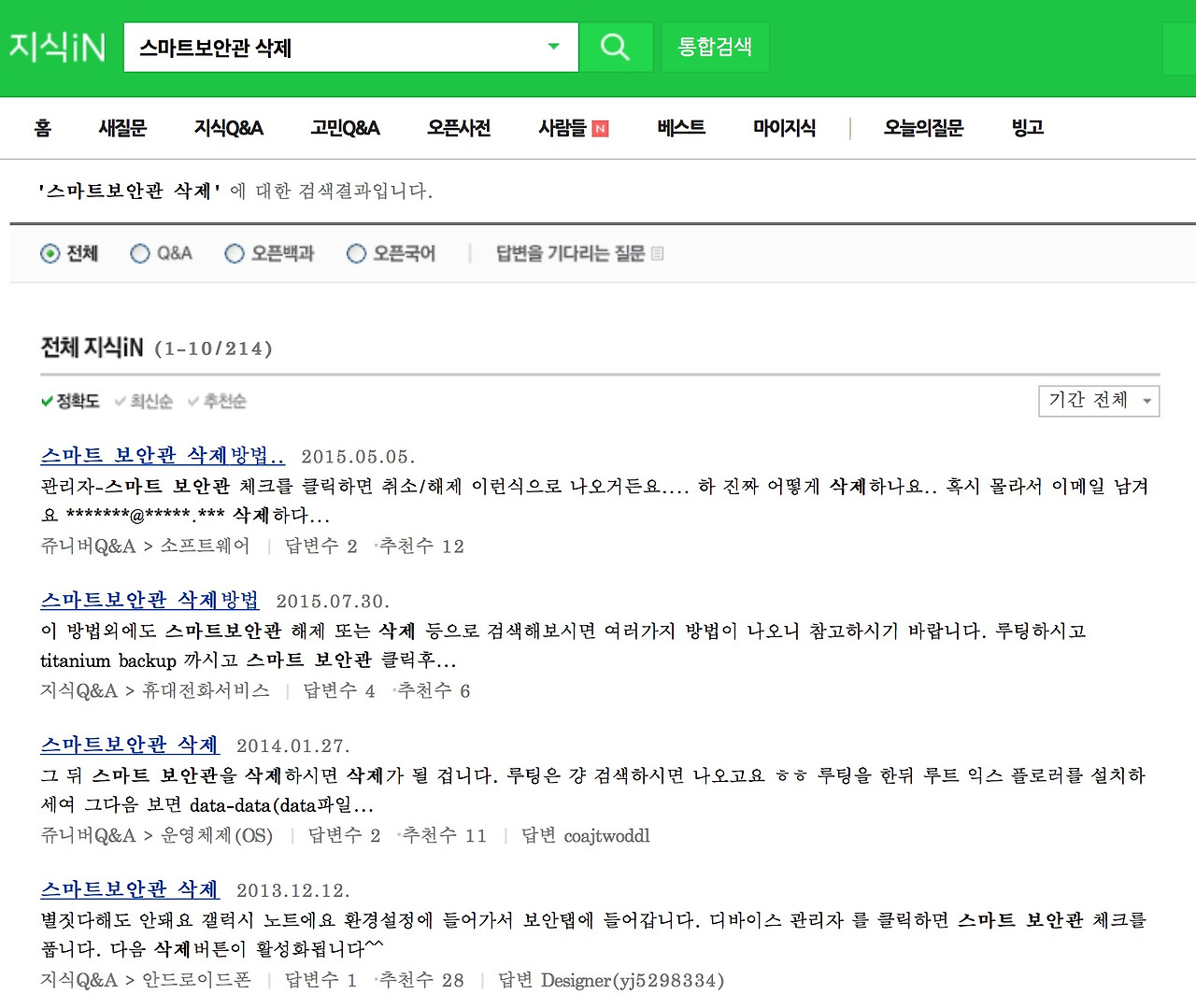
Task: Enable the 전체 filter radio button
Action: (50, 253)
